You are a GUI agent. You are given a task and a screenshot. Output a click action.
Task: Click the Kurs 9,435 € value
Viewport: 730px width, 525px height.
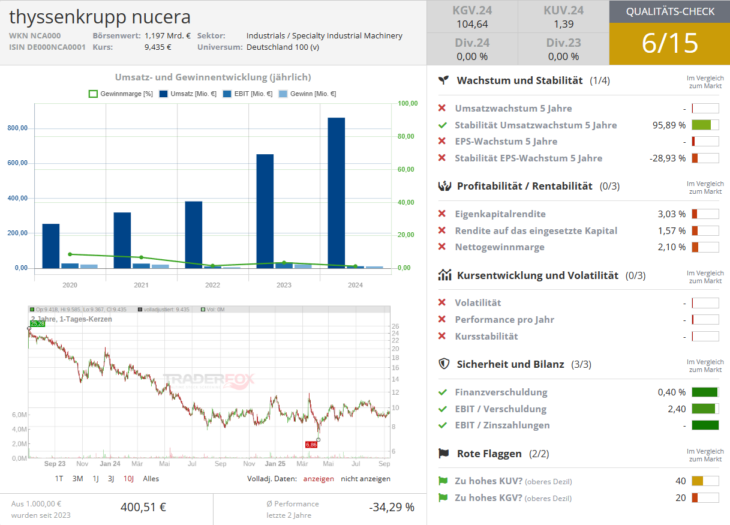[158, 47]
